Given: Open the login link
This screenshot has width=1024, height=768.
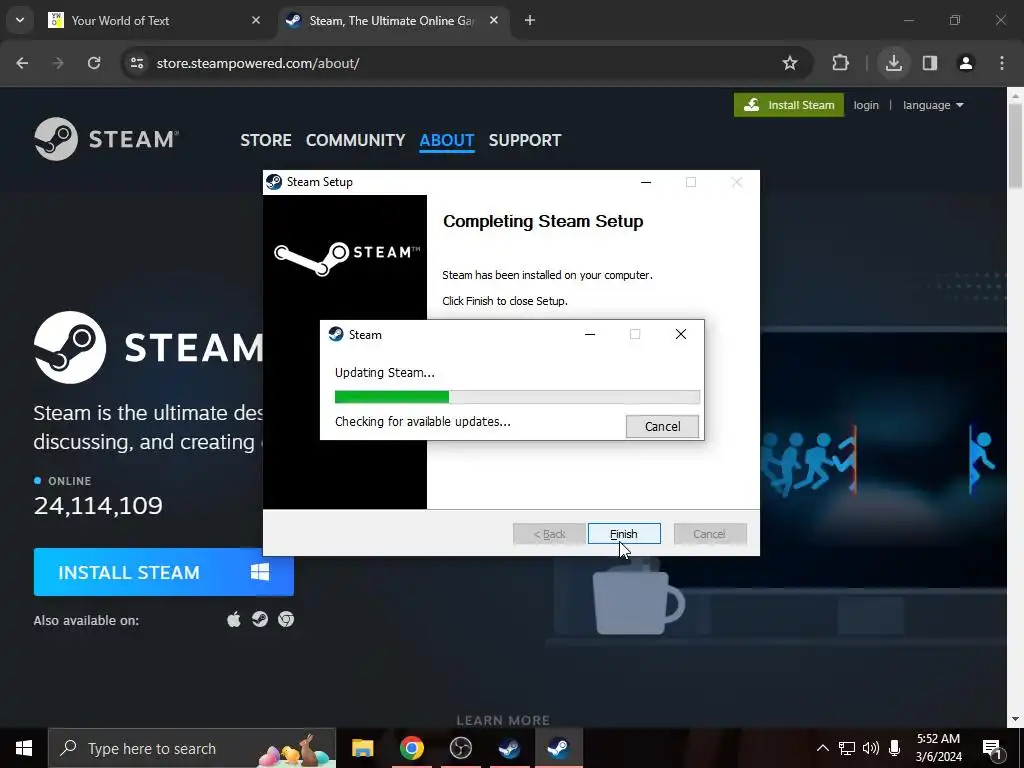Looking at the screenshot, I should [x=866, y=105].
